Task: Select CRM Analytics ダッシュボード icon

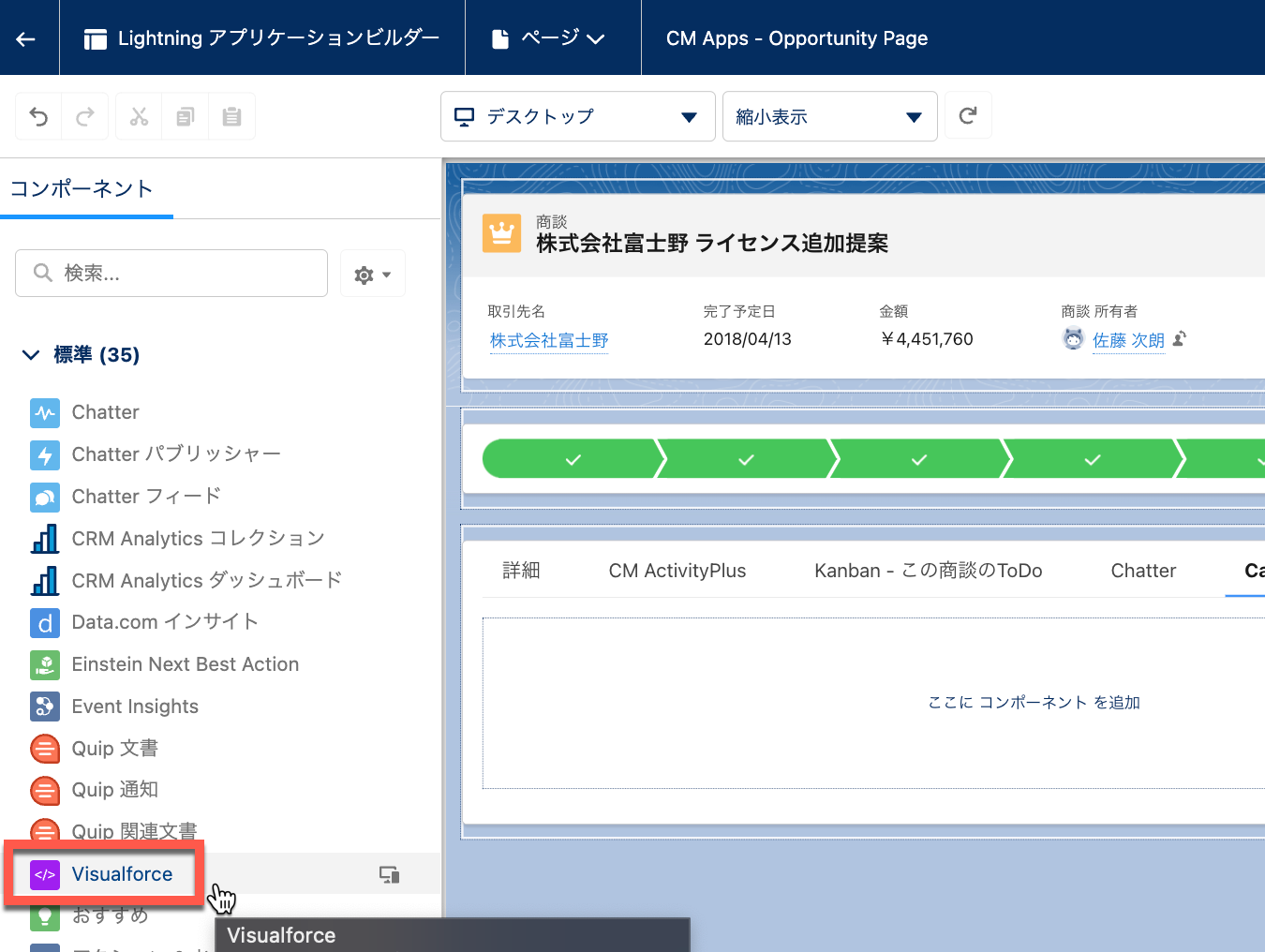Action: pyautogui.click(x=45, y=581)
